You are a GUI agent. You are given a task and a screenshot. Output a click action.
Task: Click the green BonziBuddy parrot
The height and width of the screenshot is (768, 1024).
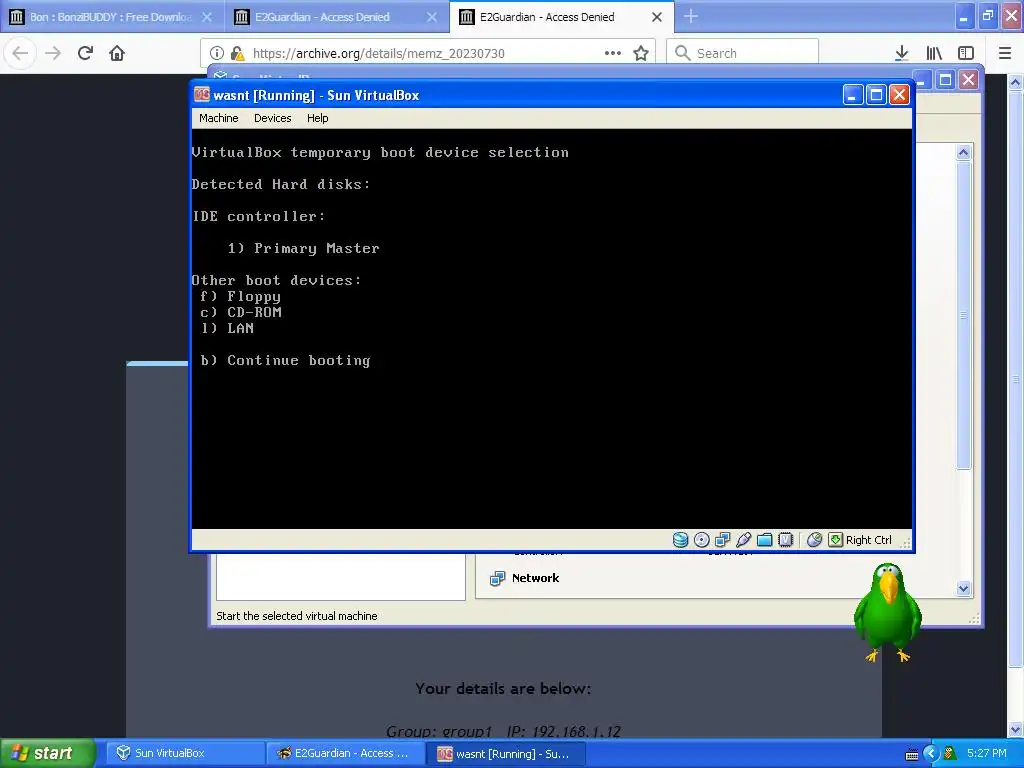888,612
